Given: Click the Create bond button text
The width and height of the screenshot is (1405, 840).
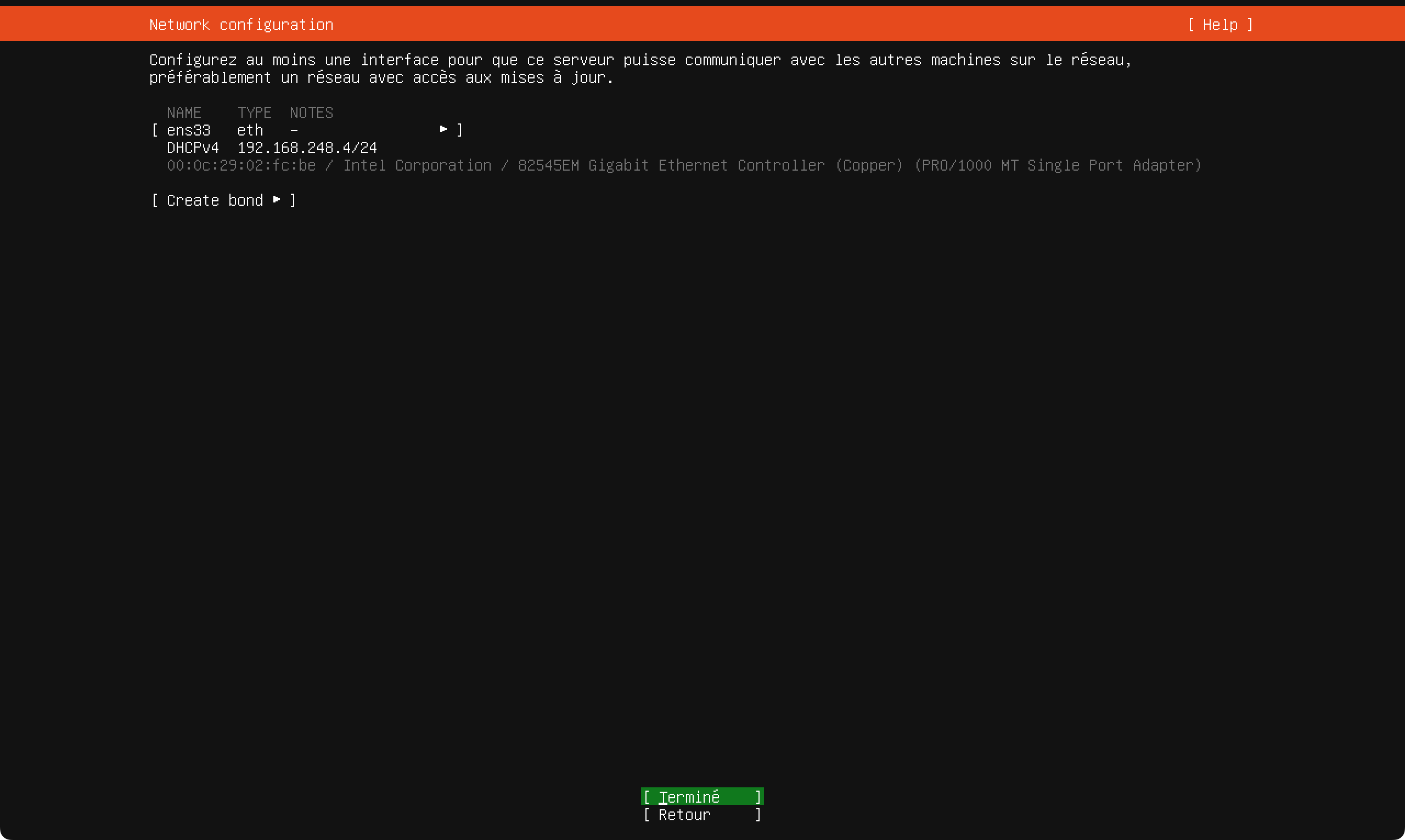Looking at the screenshot, I should [215, 200].
